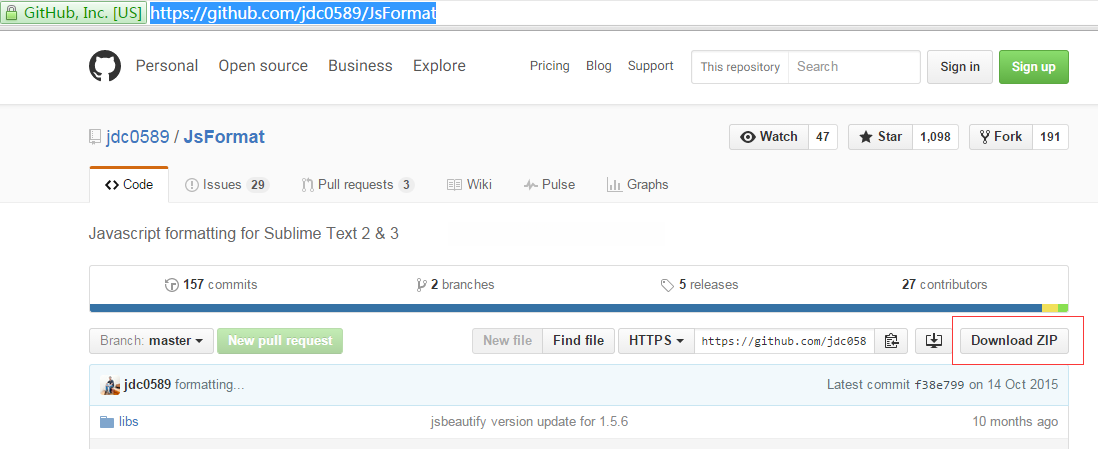View the 5 releases page
Image resolution: width=1098 pixels, height=449 pixels.
699,284
